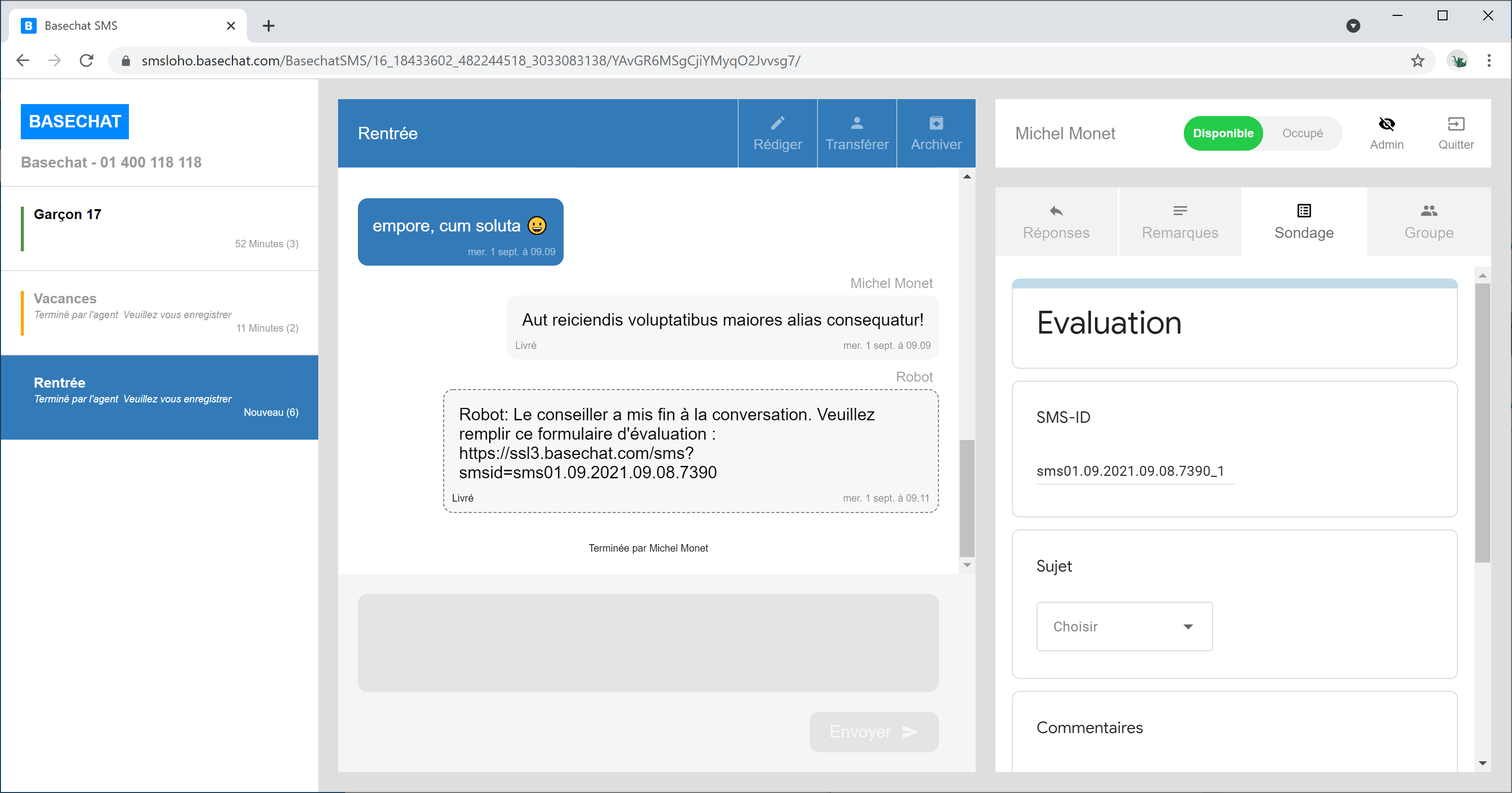Open the Garçon 17 conversation
Image resolution: width=1512 pixels, height=793 pixels.
(160, 228)
